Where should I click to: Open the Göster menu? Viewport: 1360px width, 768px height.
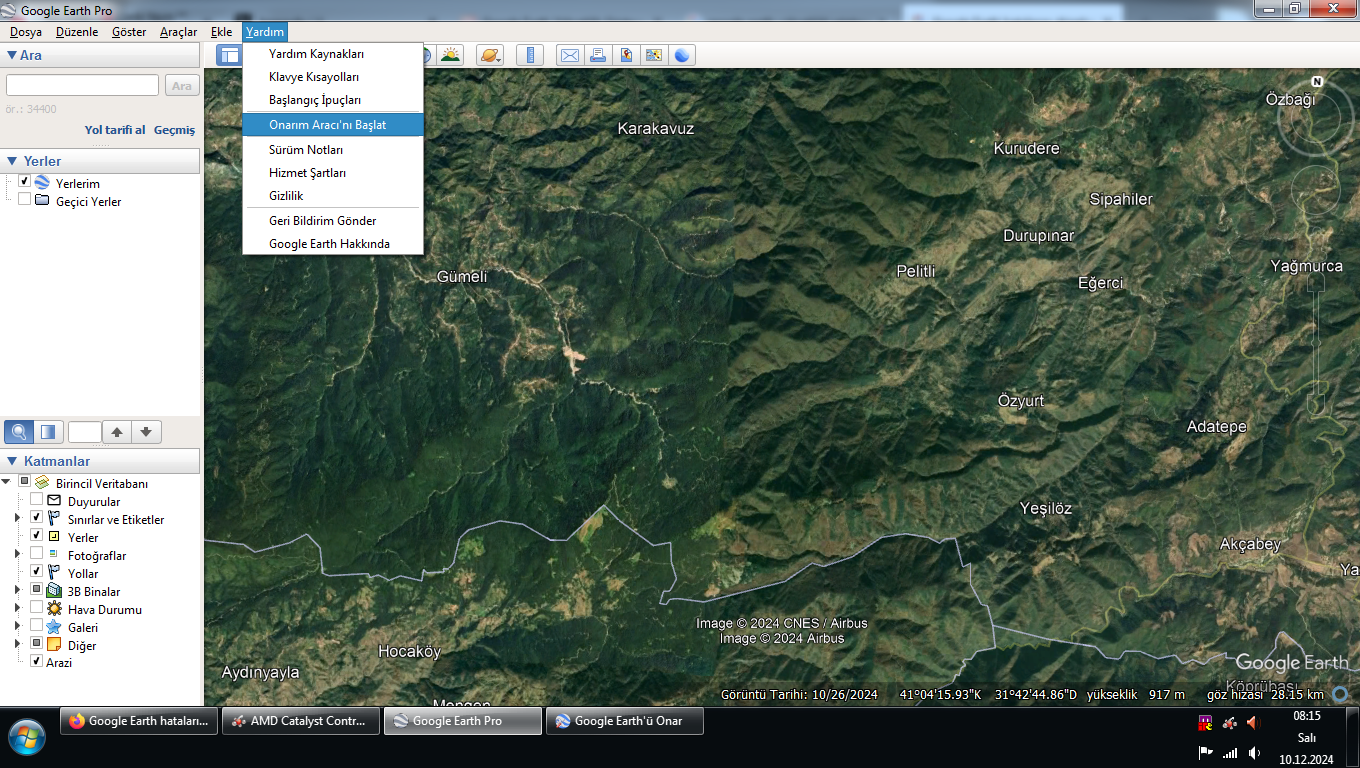129,32
